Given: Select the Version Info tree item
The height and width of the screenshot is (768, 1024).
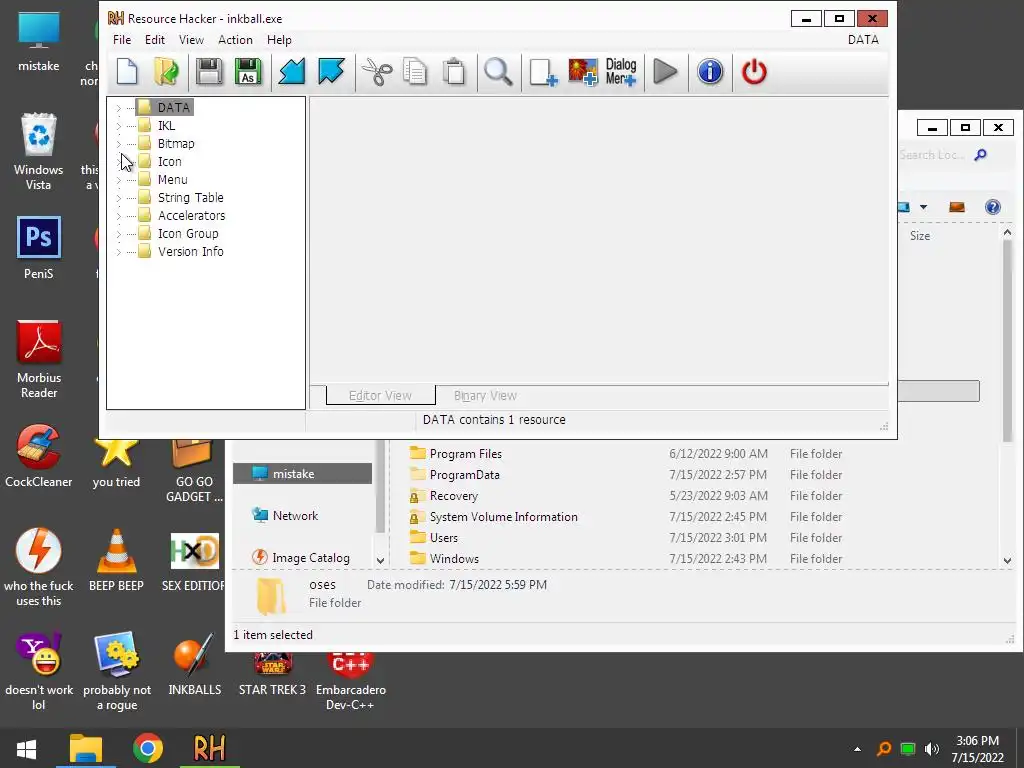Looking at the screenshot, I should (181, 251).
